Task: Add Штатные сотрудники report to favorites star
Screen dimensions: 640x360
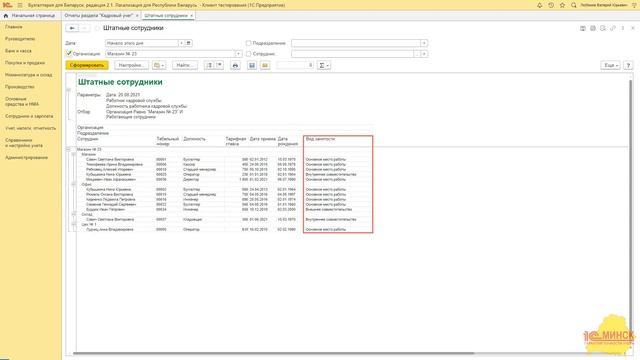Action: [97, 28]
